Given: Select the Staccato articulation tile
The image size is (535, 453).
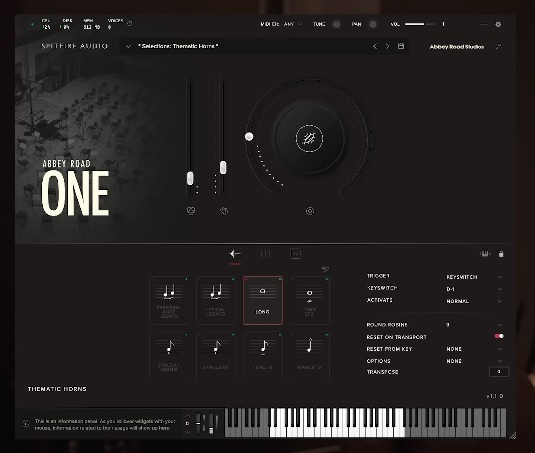Looking at the screenshot, I should pyautogui.click(x=216, y=355).
